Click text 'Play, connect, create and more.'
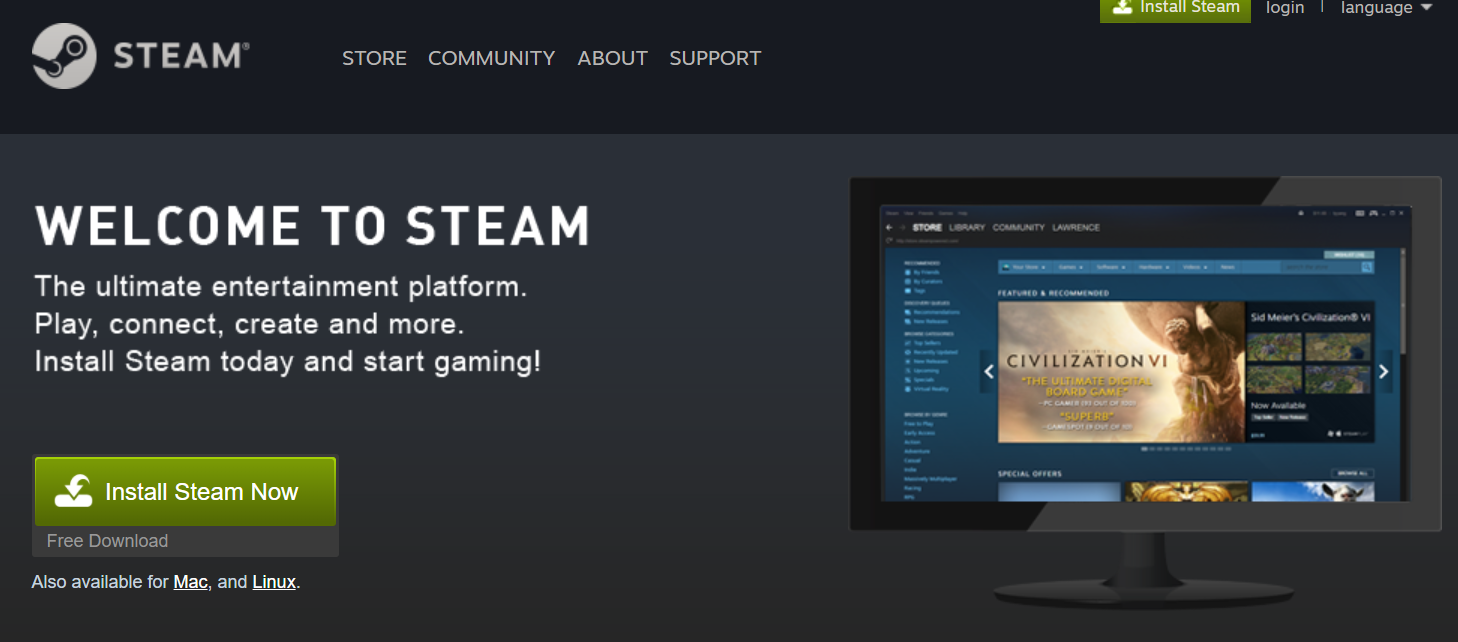1458x642 pixels. tap(249, 324)
